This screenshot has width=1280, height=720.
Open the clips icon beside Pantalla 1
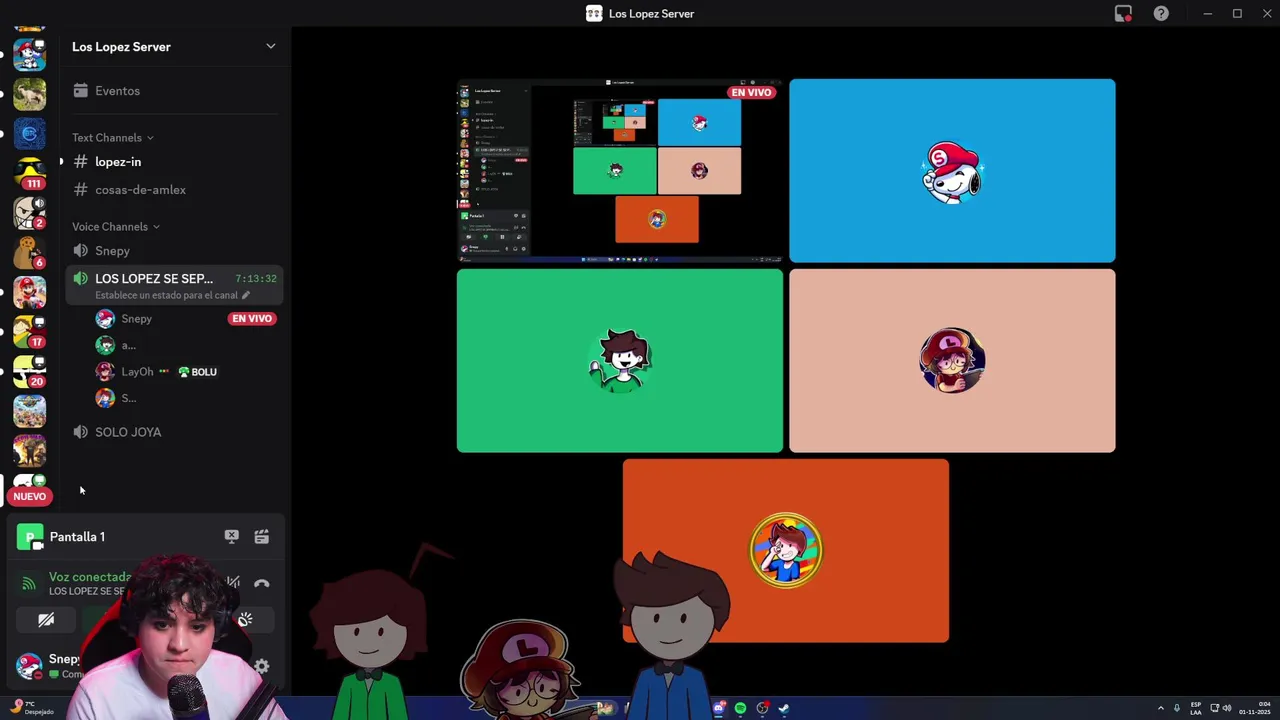pyautogui.click(x=261, y=537)
